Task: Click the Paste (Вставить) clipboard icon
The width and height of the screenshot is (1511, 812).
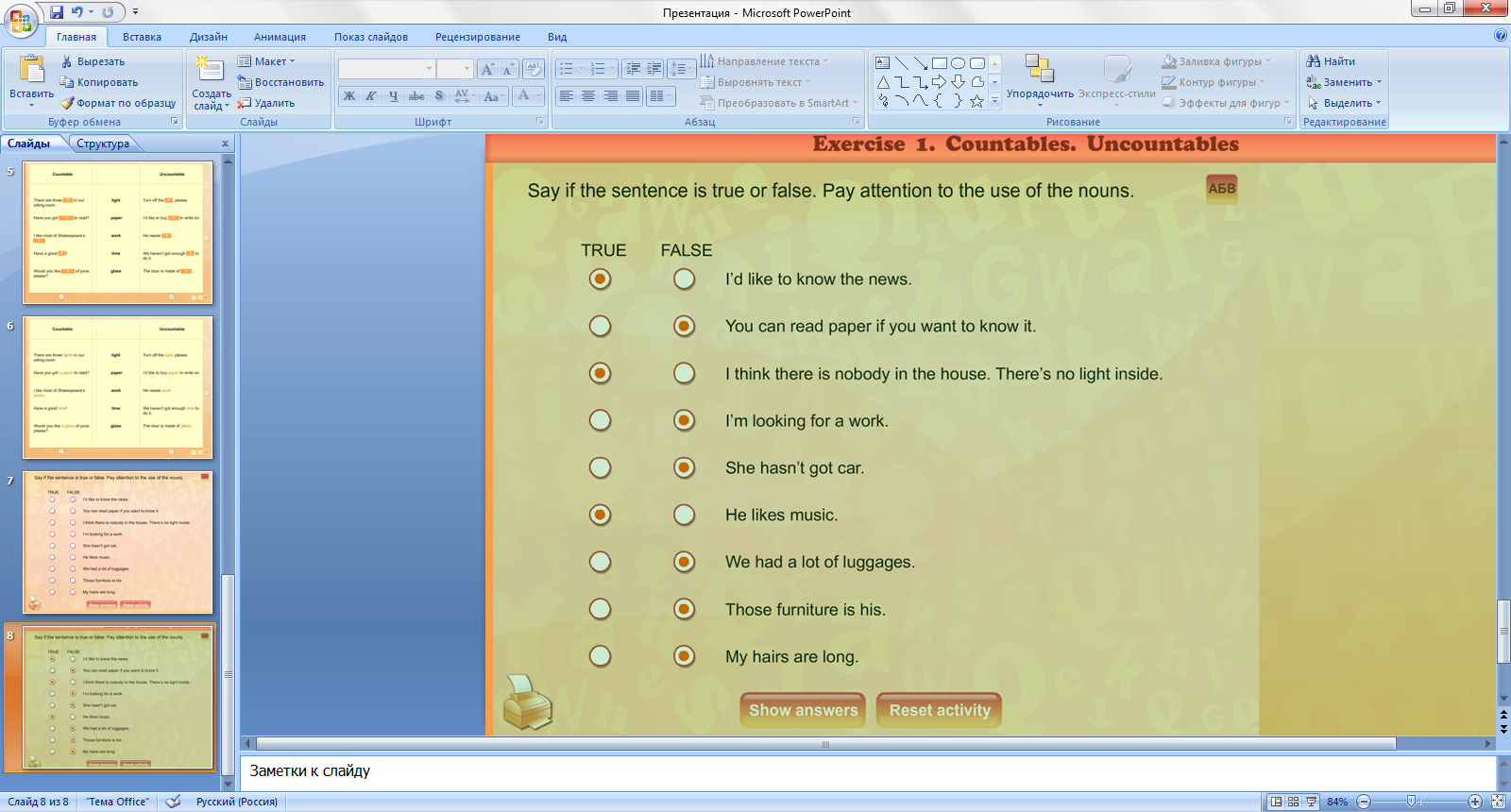Action: (x=31, y=71)
